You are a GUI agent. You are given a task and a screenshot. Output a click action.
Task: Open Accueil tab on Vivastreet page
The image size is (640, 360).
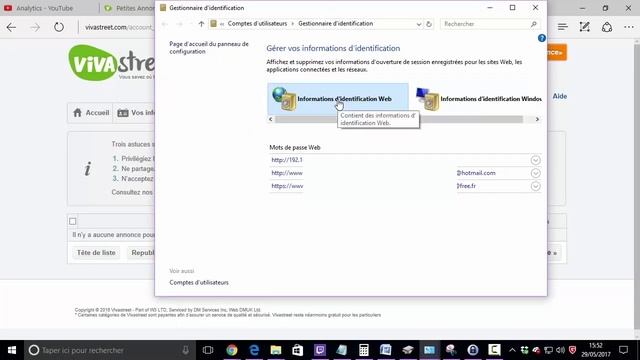click(91, 113)
